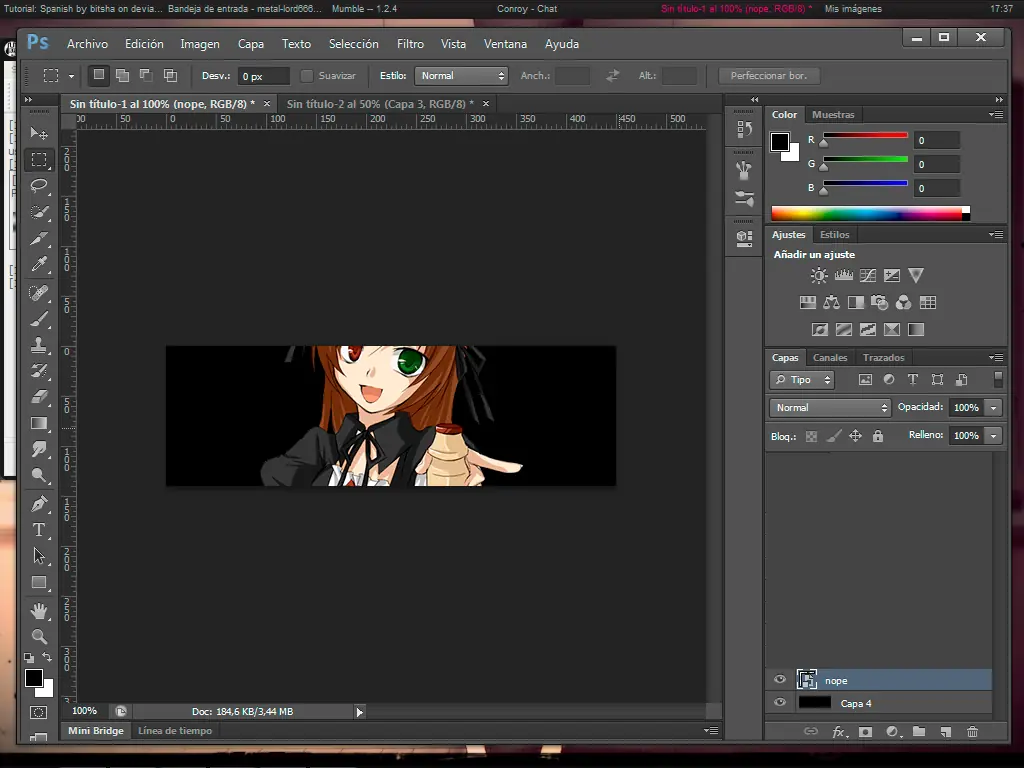Add Brightness/Contrast adjustment
This screenshot has height=768, width=1024.
coord(819,276)
